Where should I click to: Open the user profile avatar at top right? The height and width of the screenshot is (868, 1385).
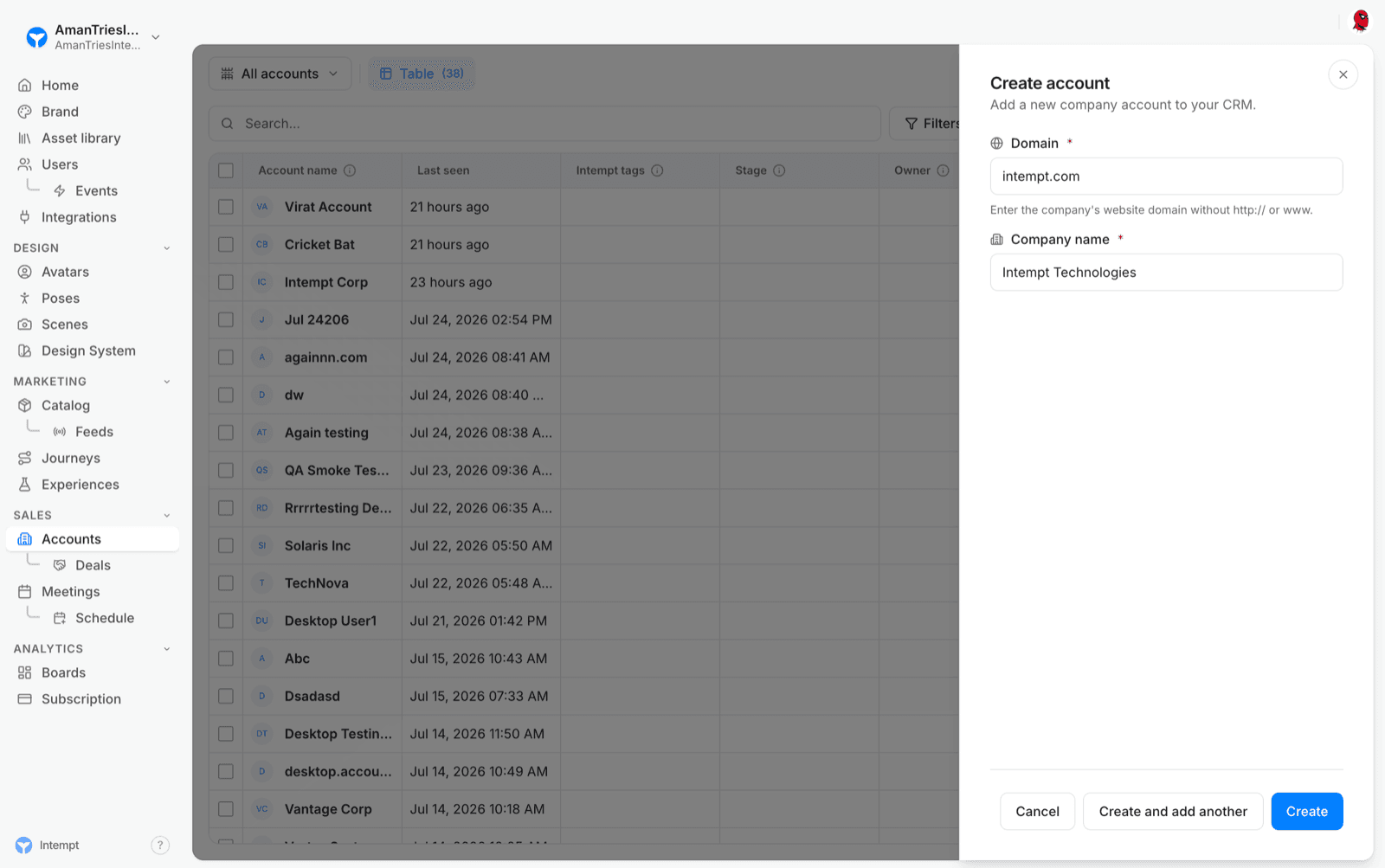[x=1361, y=20]
